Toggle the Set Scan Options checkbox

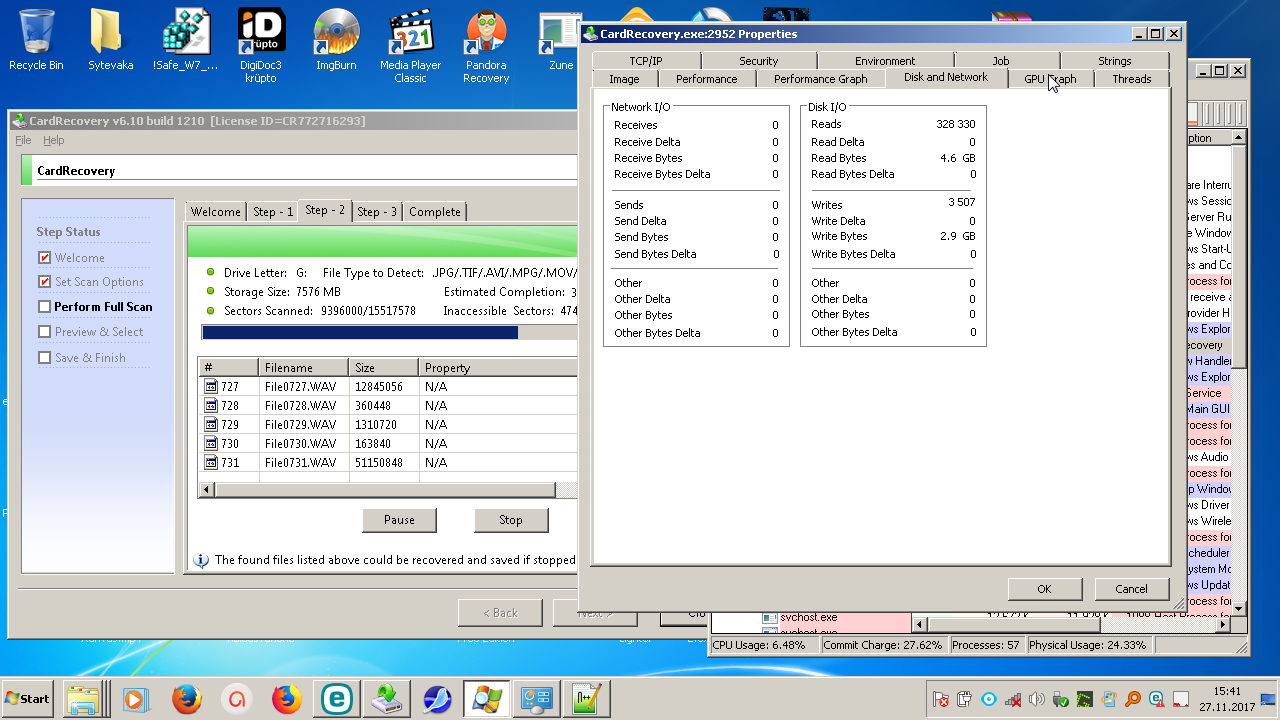coord(44,282)
